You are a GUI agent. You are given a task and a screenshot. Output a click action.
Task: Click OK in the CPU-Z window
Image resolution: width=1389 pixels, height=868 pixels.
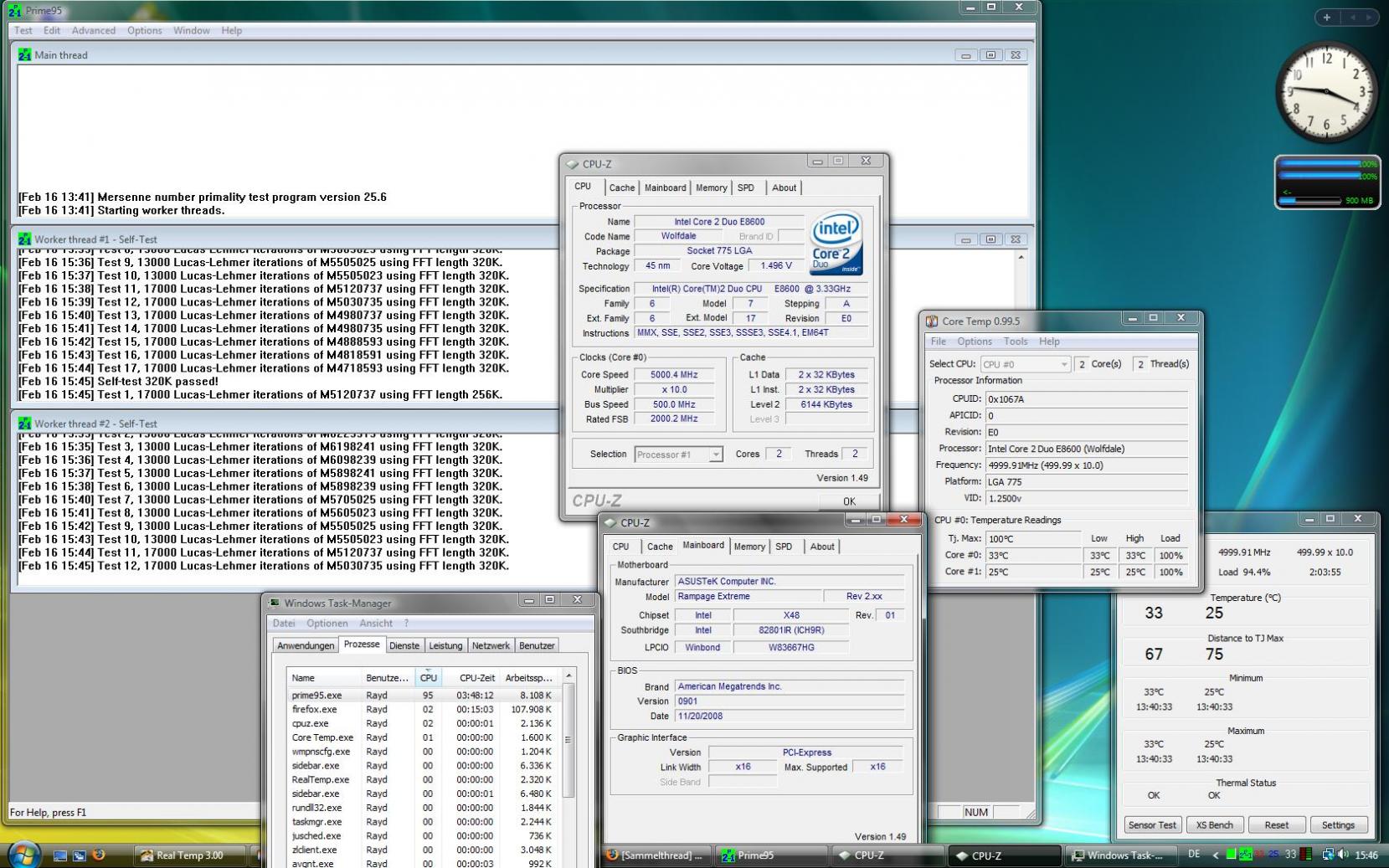pyautogui.click(x=849, y=501)
